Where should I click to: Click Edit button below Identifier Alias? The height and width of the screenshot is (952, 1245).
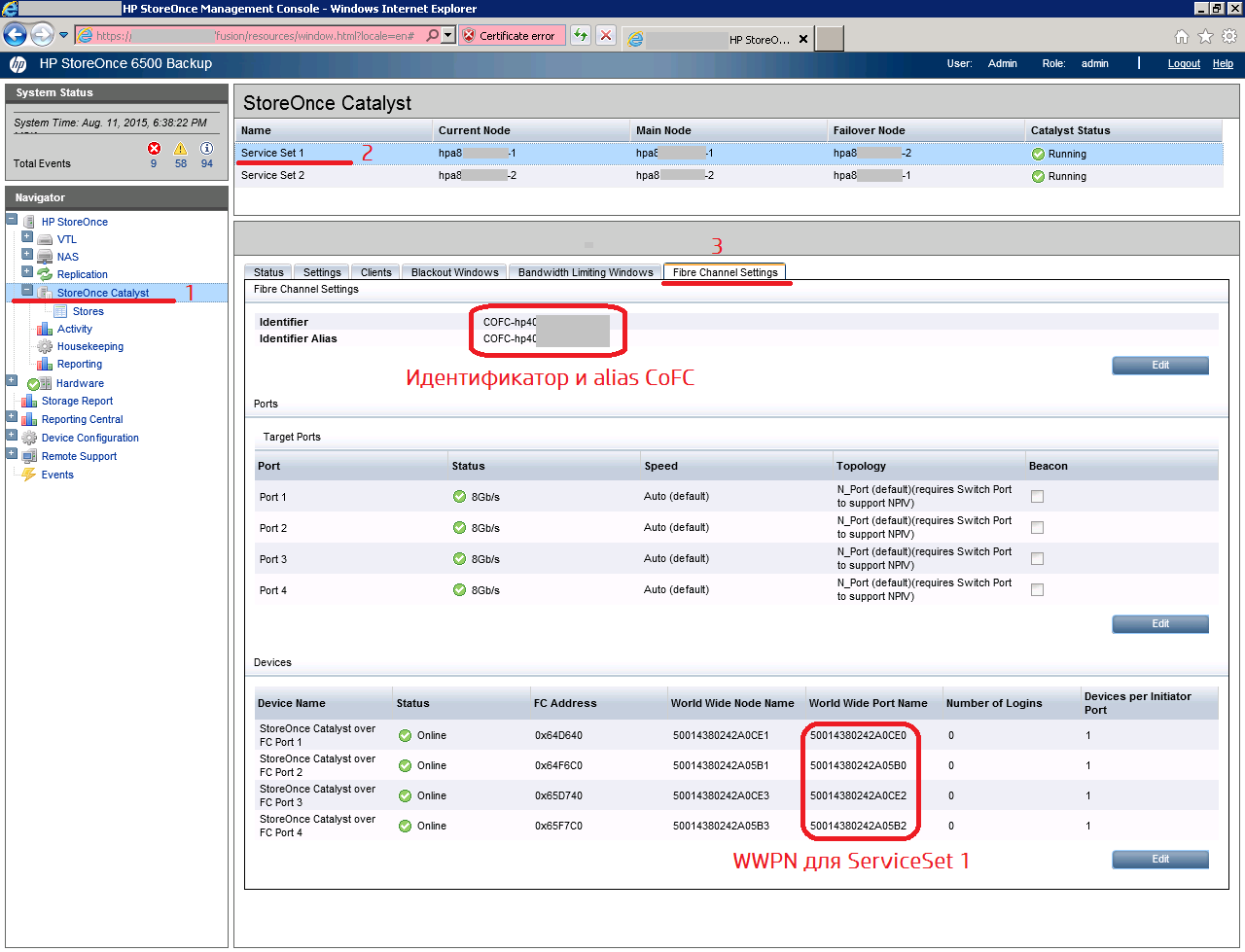1160,365
